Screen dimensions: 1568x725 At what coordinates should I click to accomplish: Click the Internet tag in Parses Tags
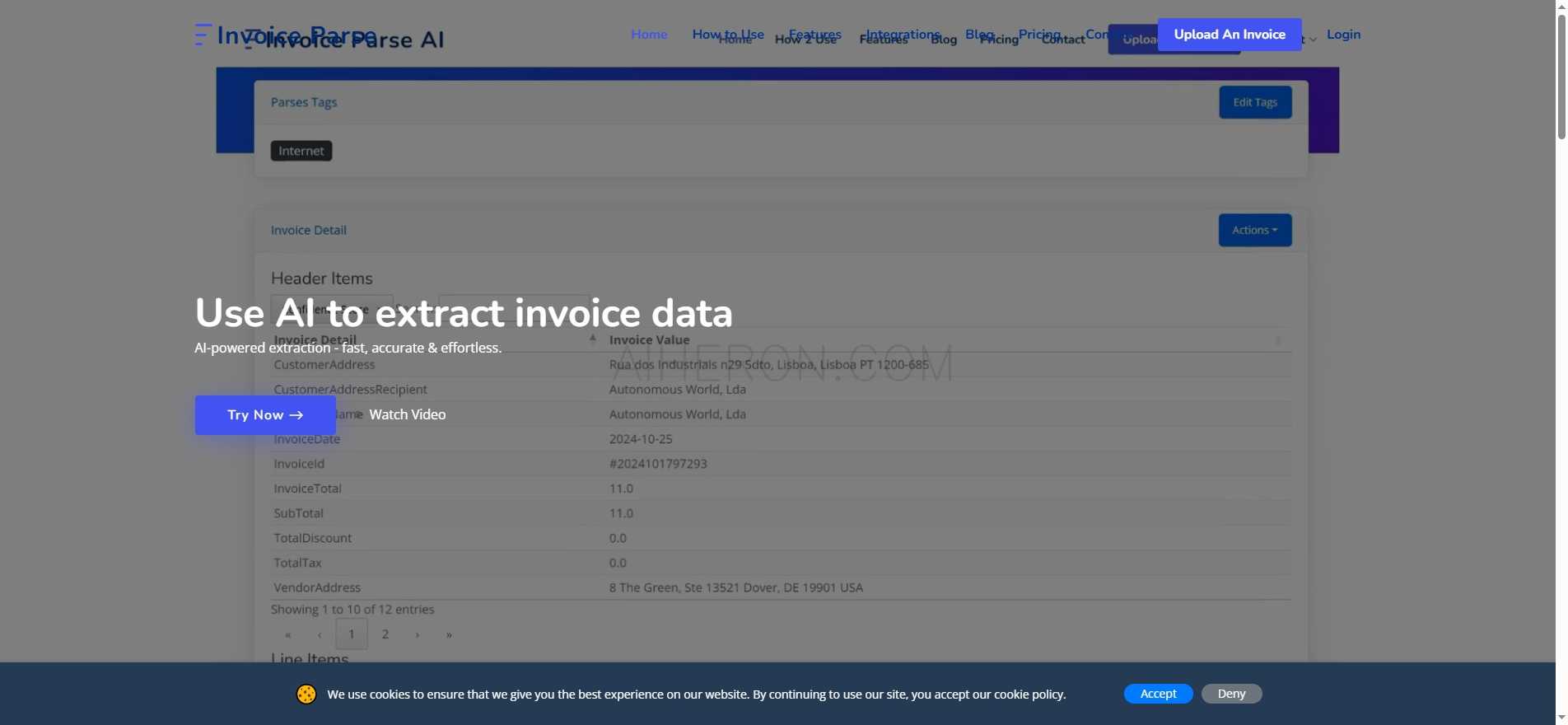point(301,151)
